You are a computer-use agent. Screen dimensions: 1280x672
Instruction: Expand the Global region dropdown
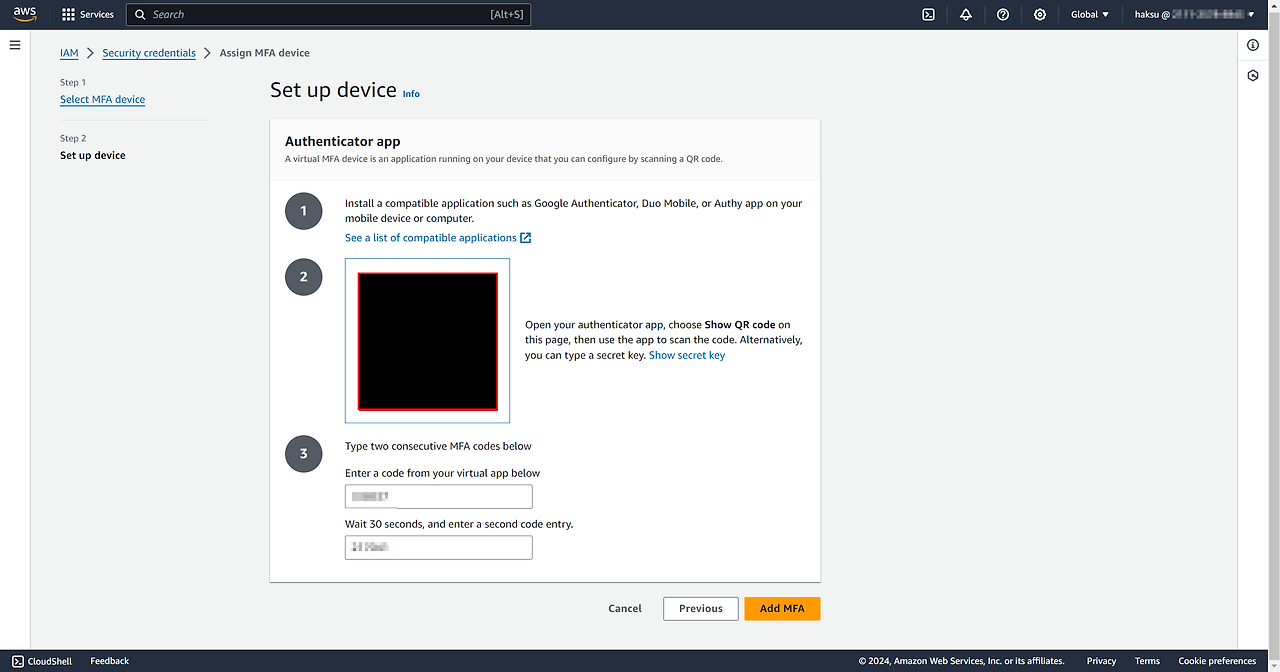point(1089,14)
